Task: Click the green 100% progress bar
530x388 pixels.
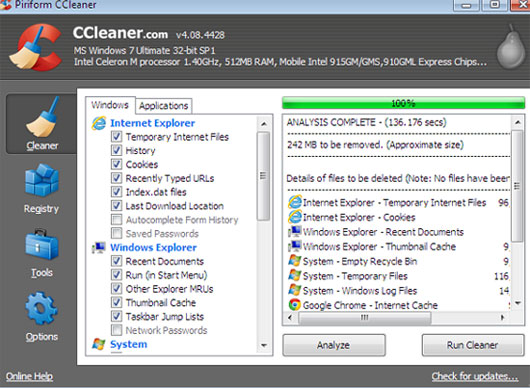Action: (403, 103)
